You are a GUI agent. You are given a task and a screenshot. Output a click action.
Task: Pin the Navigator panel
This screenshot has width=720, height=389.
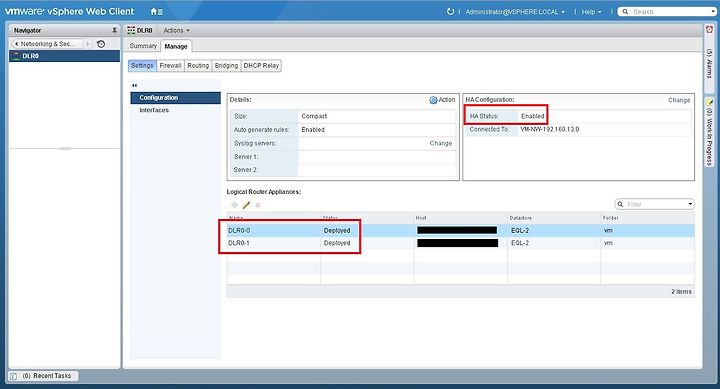coord(114,30)
